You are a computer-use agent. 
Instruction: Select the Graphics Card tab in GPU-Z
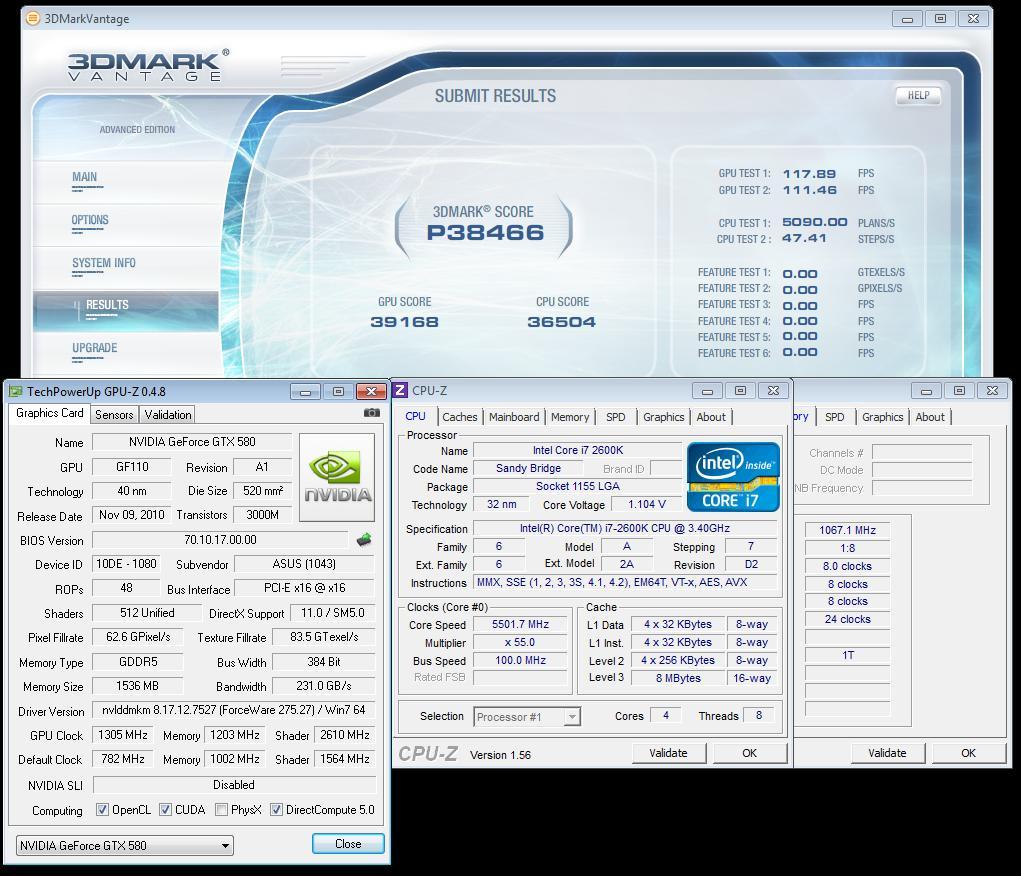[x=49, y=414]
